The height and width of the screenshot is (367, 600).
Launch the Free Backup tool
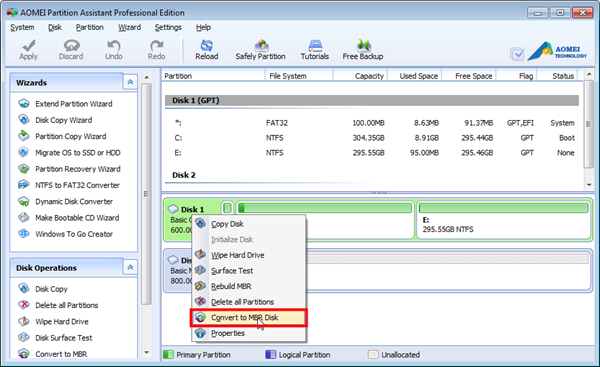(363, 50)
